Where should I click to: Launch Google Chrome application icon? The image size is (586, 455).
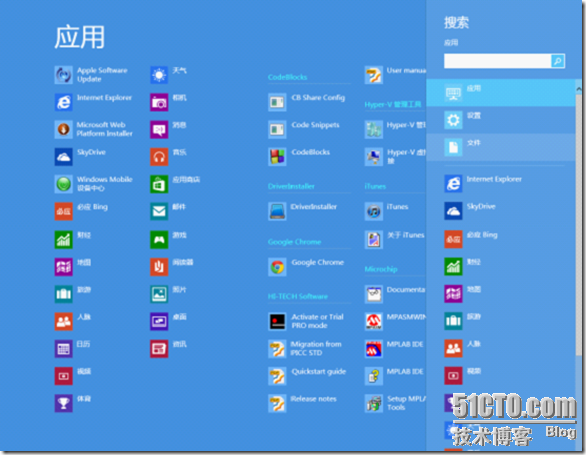pos(277,267)
